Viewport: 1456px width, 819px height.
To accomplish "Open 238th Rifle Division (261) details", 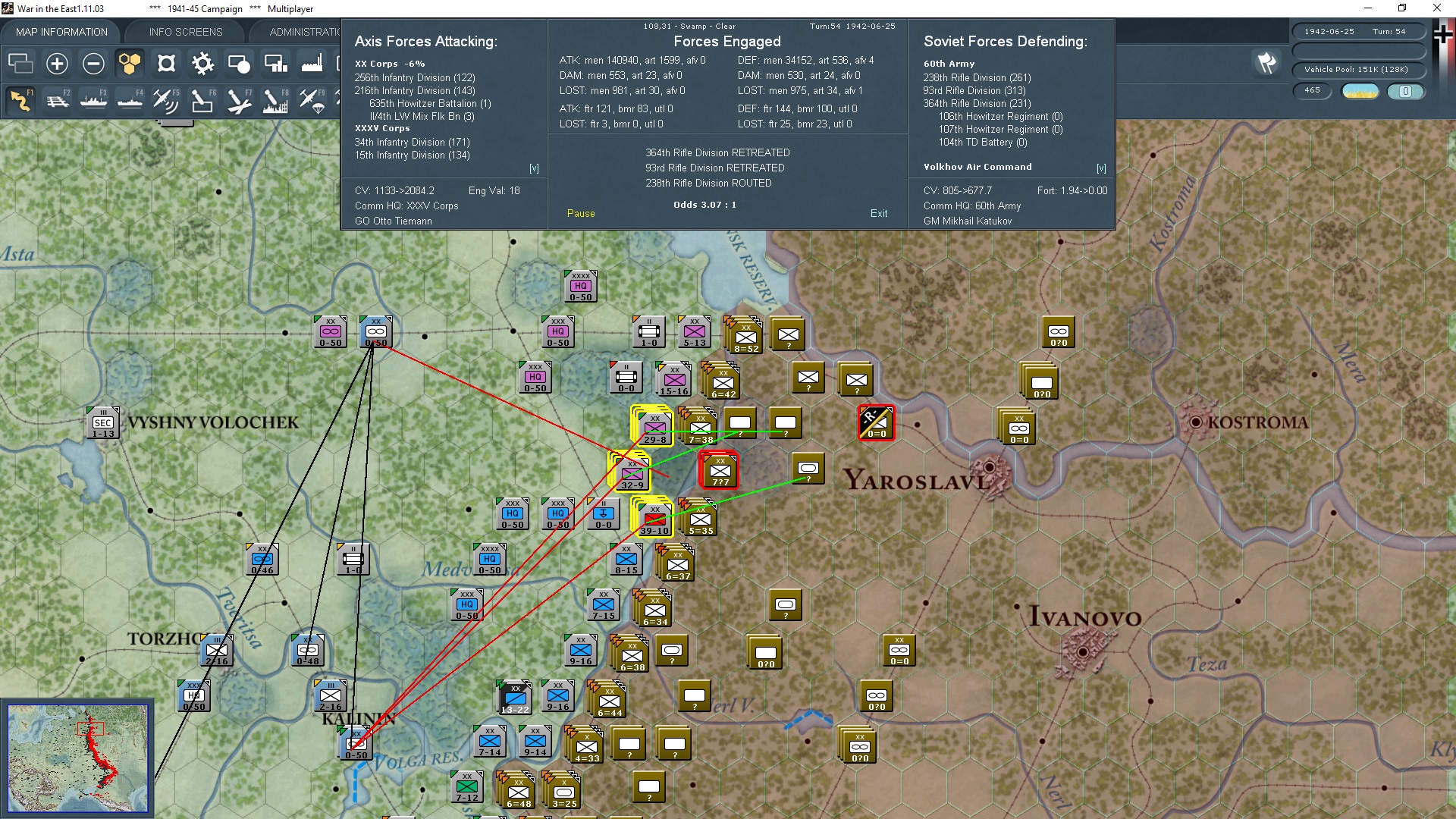I will point(977,77).
